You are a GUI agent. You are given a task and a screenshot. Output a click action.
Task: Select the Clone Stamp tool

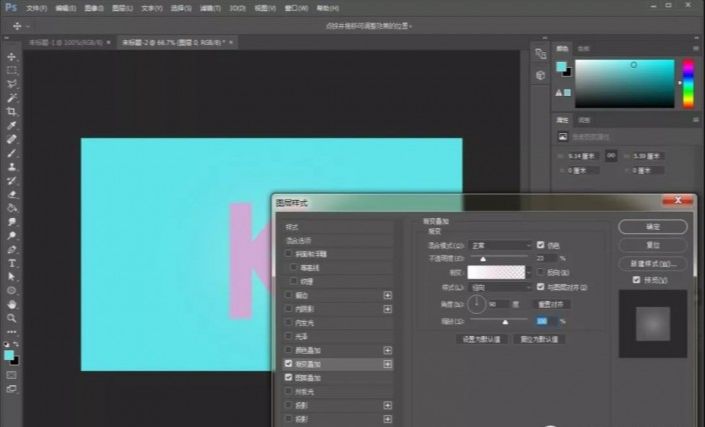click(12, 167)
